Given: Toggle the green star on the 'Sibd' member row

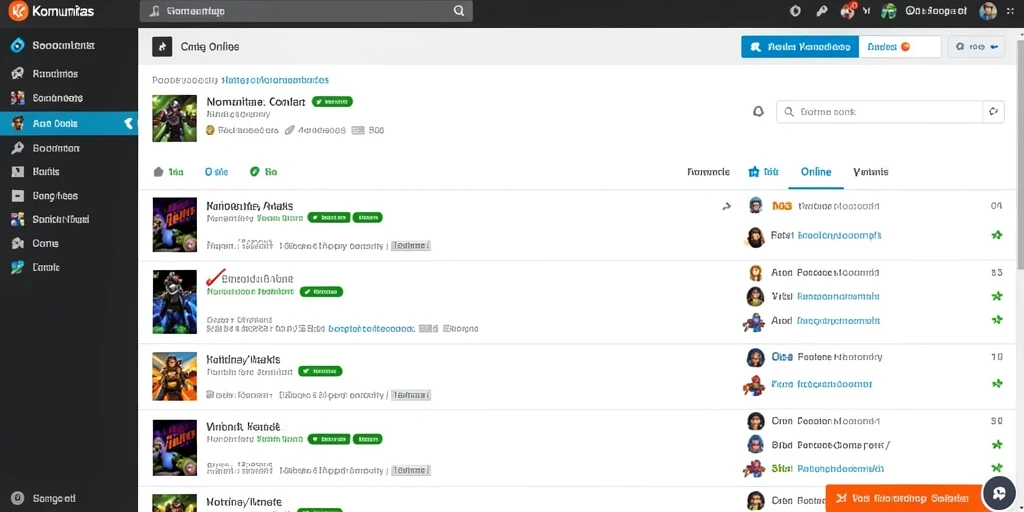Looking at the screenshot, I should (997, 445).
